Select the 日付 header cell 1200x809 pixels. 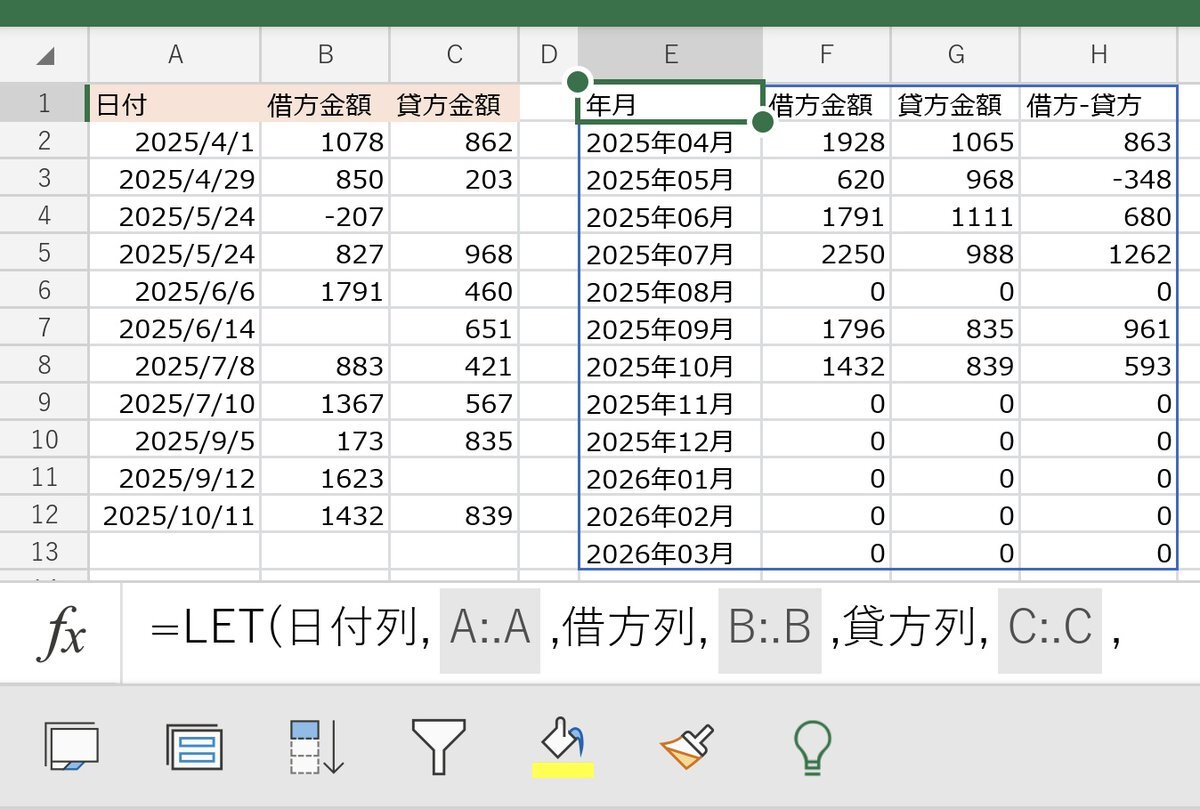tap(175, 104)
